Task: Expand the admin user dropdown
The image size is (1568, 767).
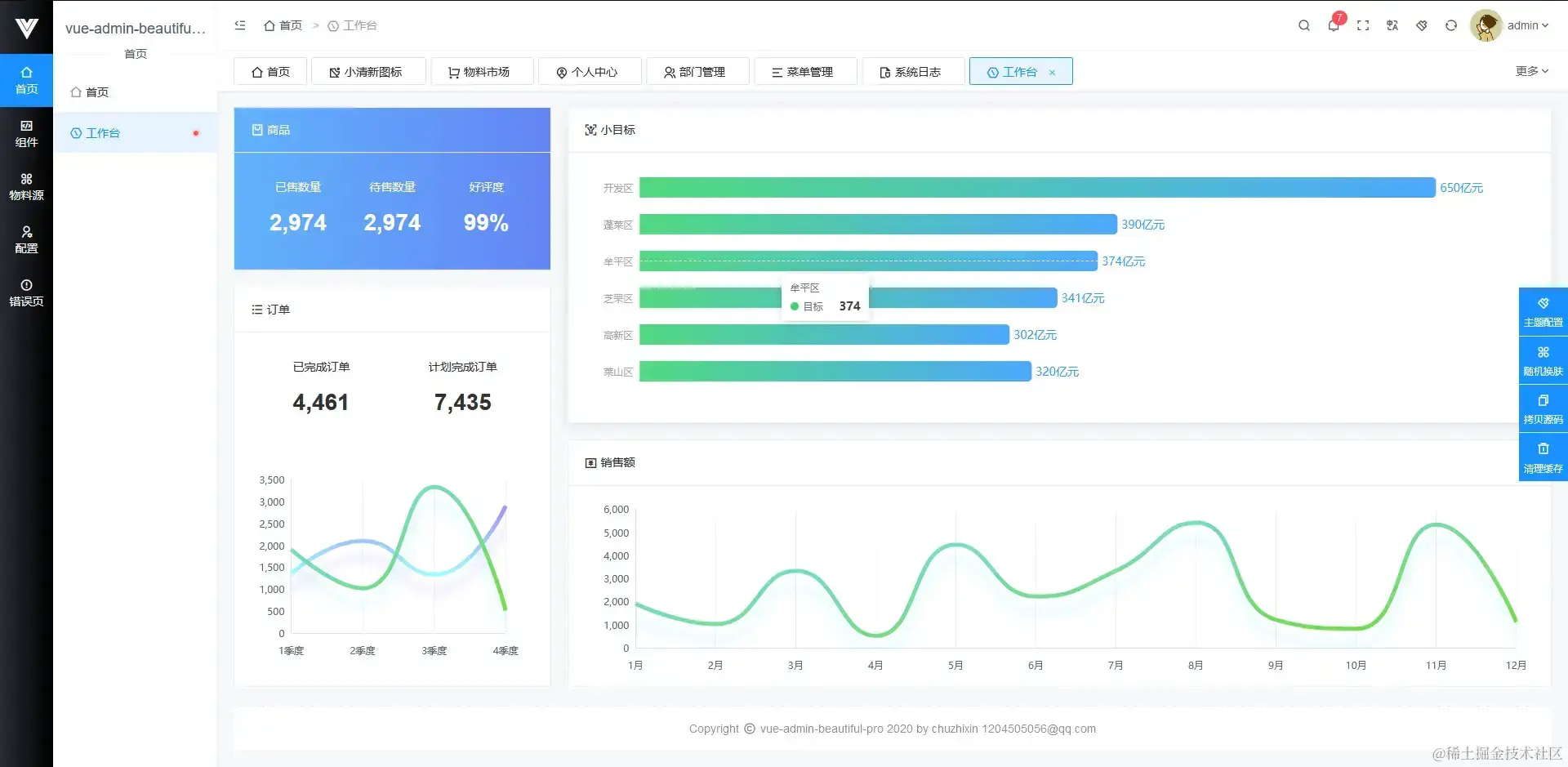Action: [x=1527, y=25]
